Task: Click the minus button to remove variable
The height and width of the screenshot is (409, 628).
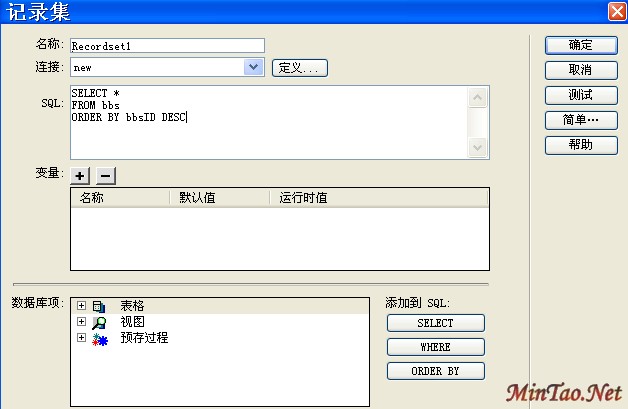Action: click(x=105, y=175)
